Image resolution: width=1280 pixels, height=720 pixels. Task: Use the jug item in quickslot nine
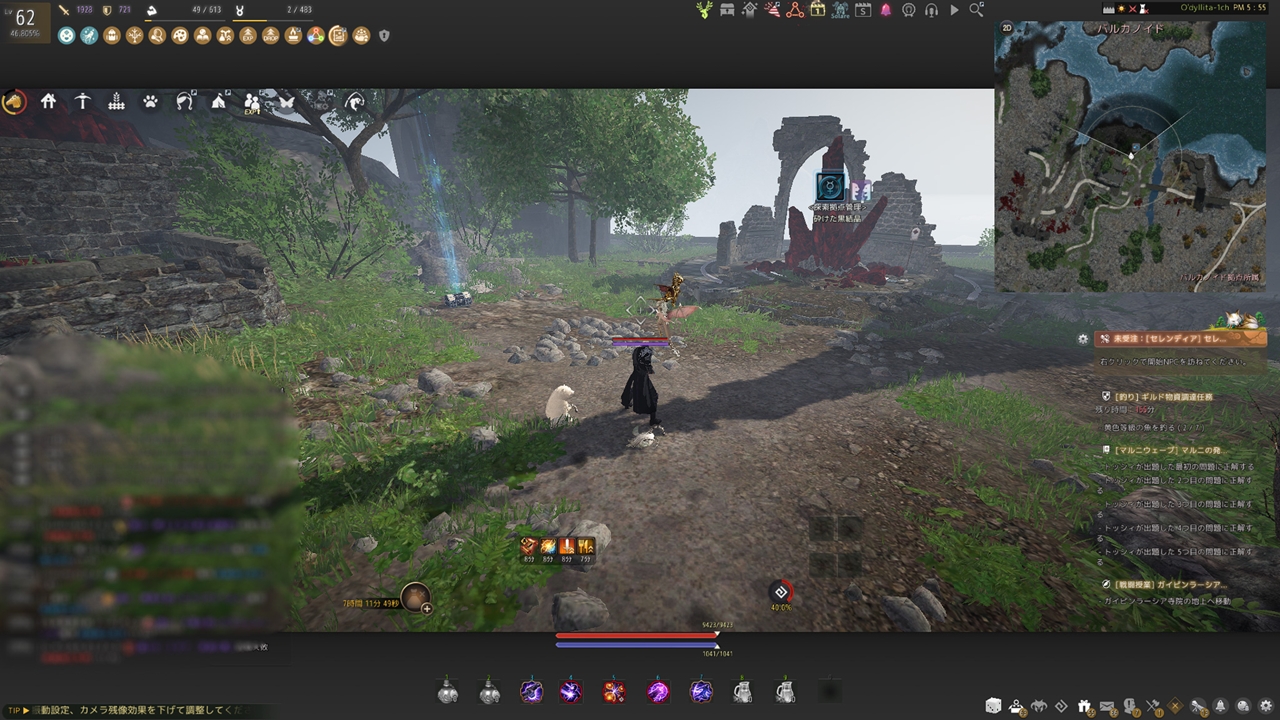click(x=786, y=691)
